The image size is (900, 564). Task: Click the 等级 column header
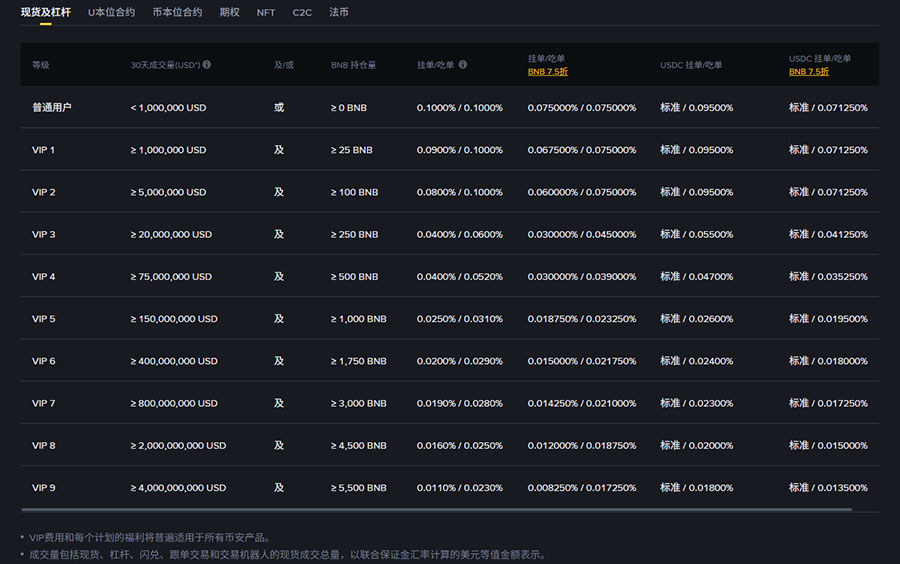tap(41, 65)
